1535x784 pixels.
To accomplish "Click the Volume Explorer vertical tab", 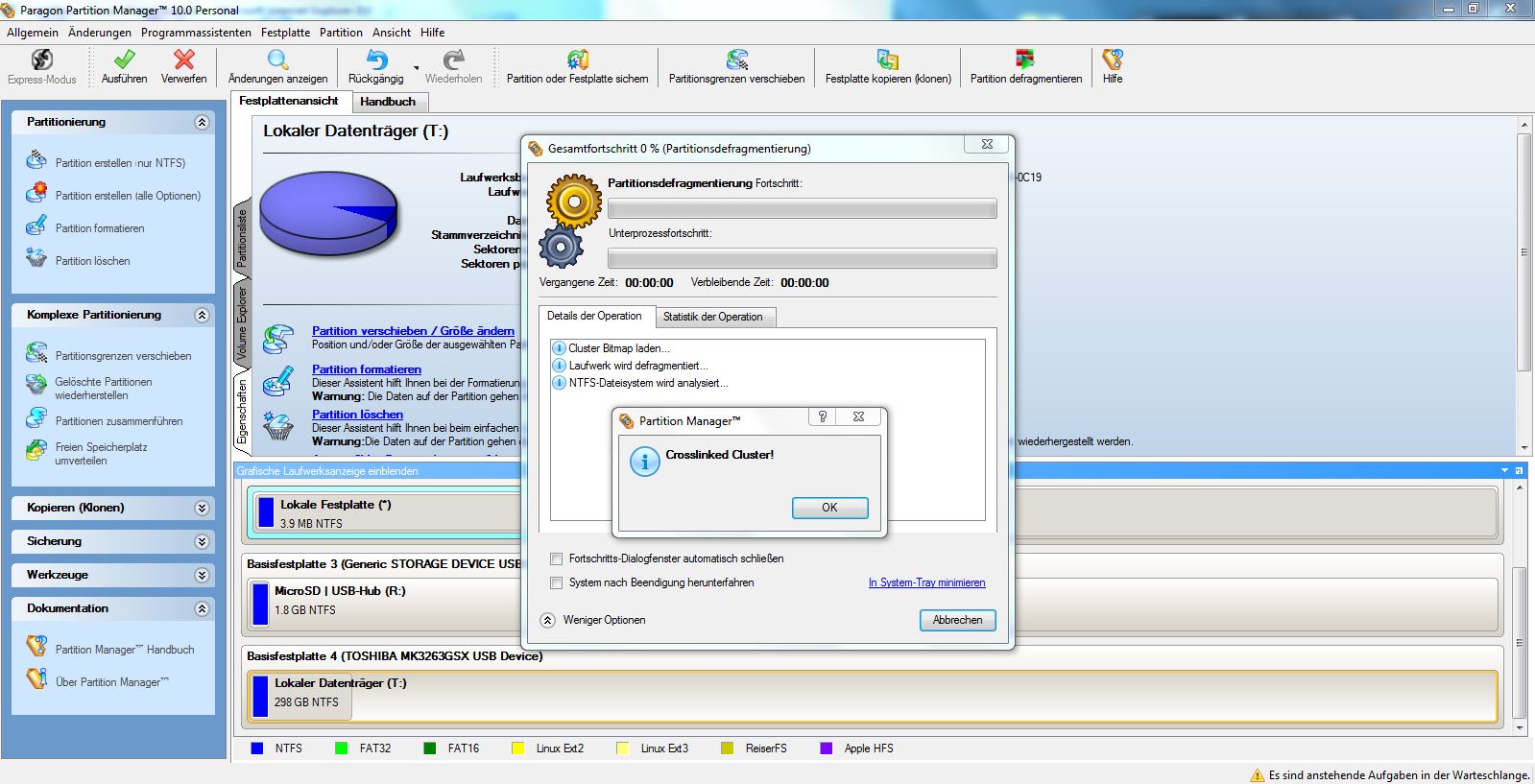I will coord(242,324).
